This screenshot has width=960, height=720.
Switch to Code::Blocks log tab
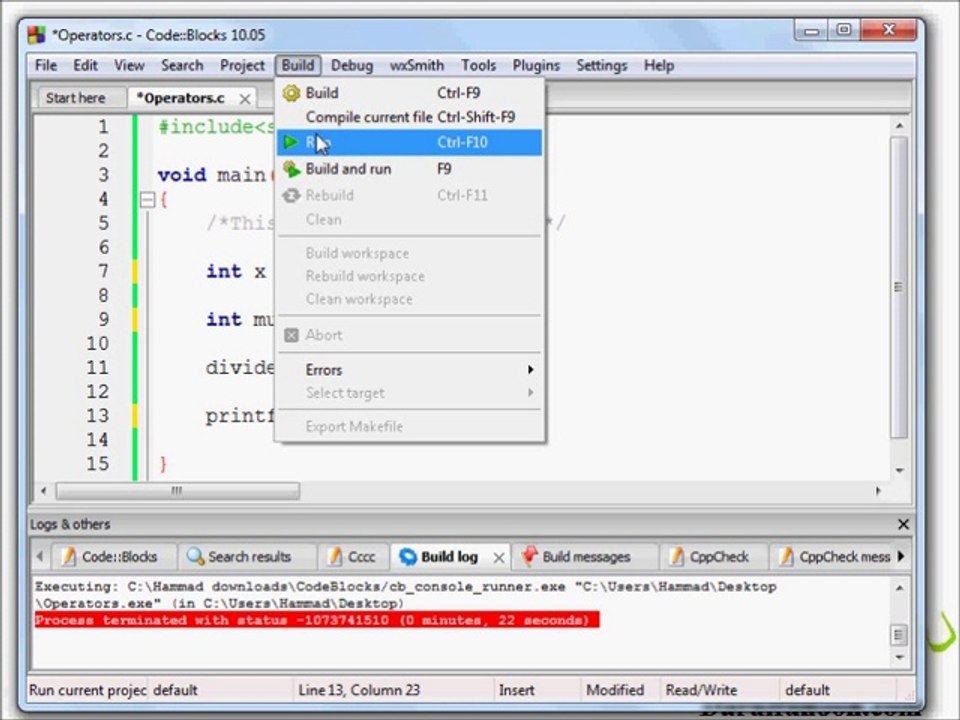(113, 557)
